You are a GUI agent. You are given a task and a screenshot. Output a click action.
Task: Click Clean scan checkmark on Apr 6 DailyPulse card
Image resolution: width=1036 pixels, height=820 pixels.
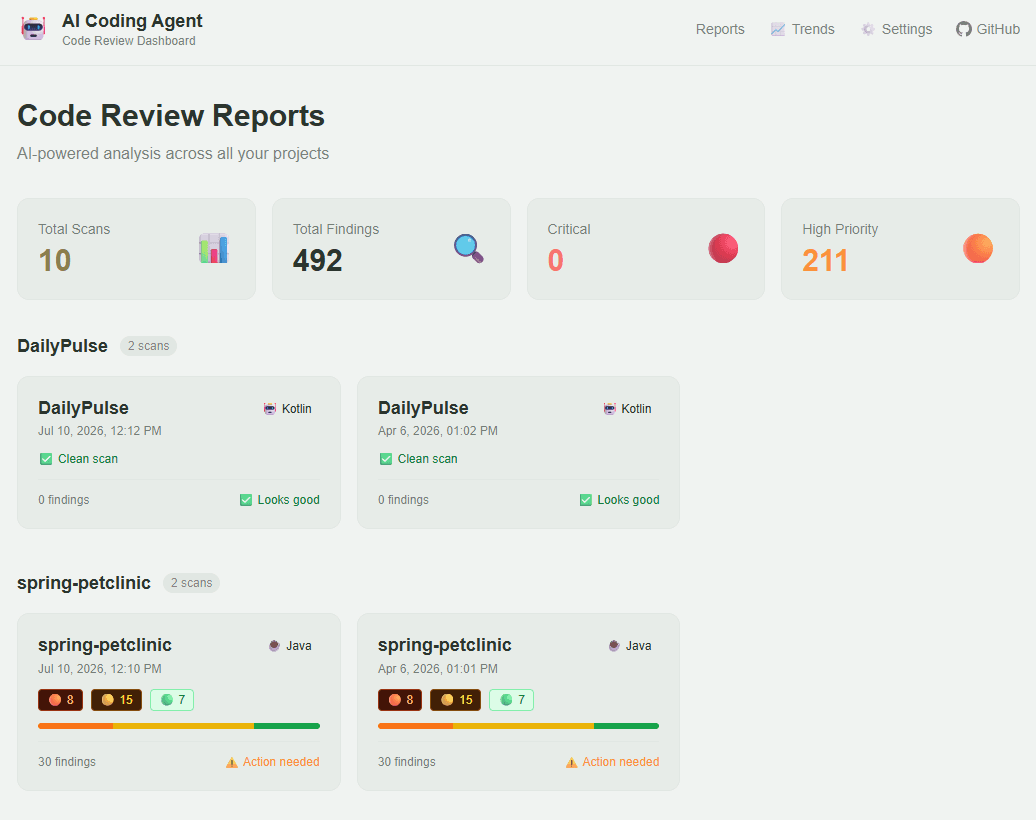[386, 459]
